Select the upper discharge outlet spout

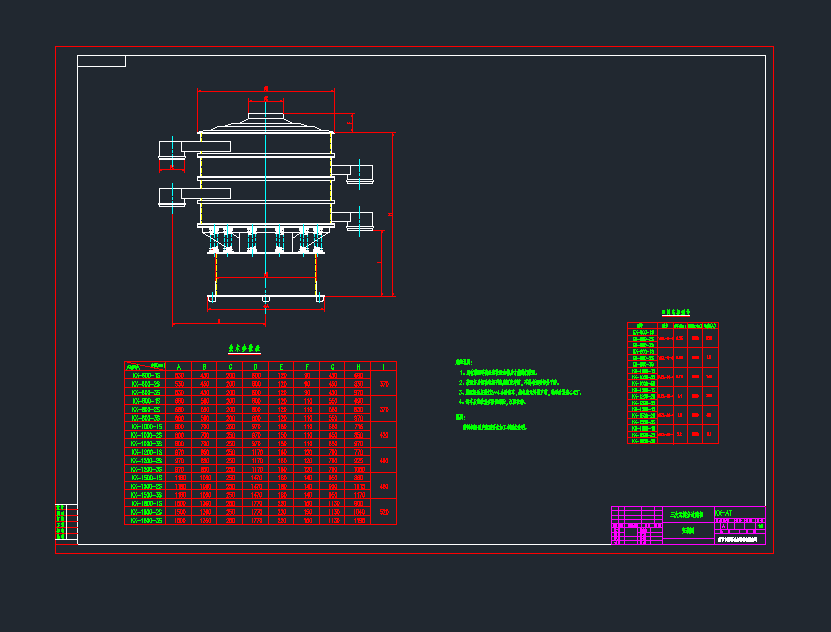pyautogui.click(x=173, y=152)
